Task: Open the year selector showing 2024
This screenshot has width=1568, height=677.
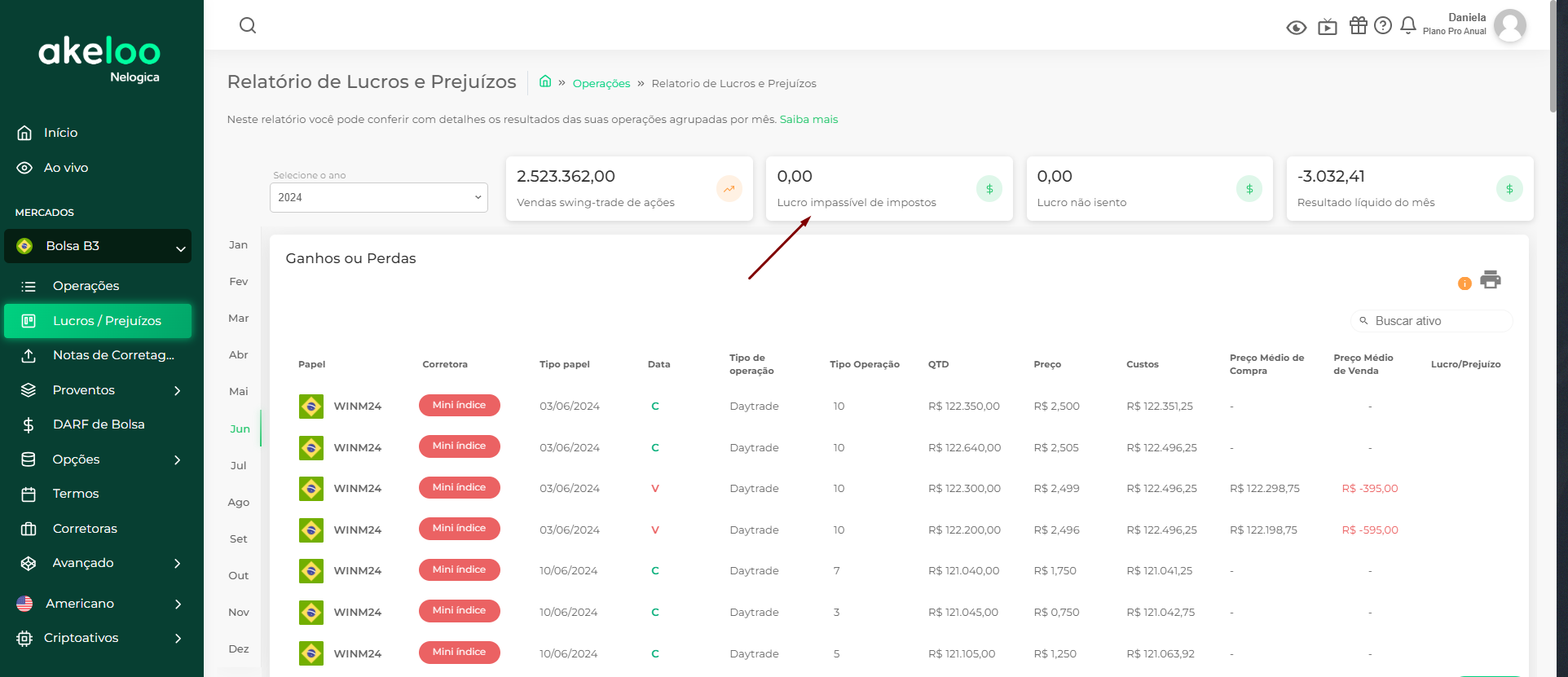Action: point(379,197)
